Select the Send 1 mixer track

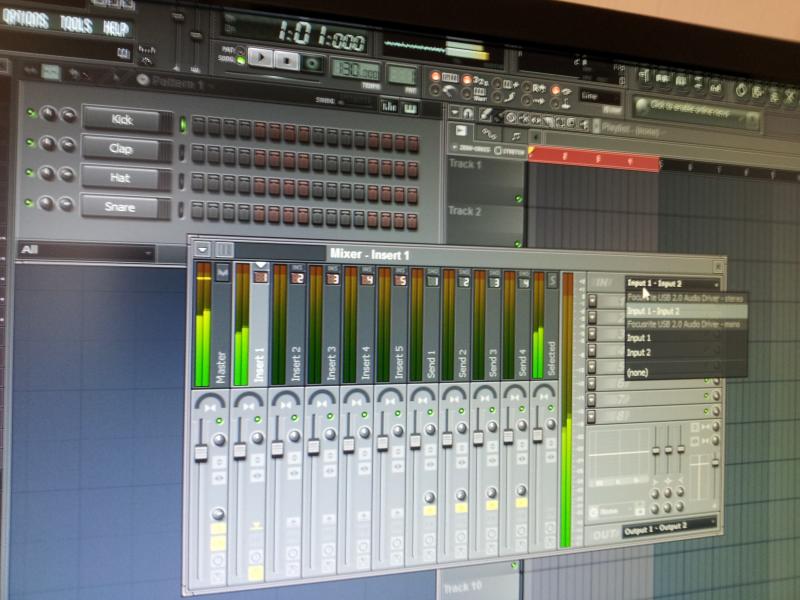click(424, 324)
